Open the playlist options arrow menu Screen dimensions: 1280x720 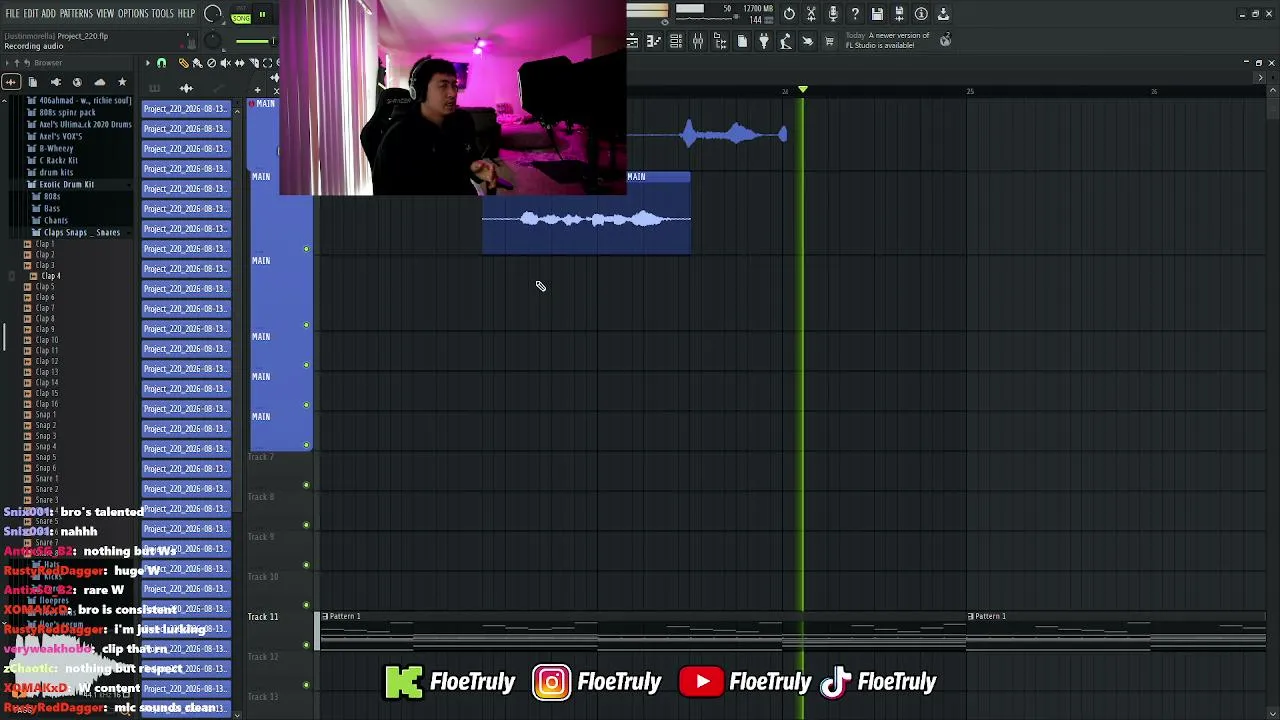click(147, 63)
